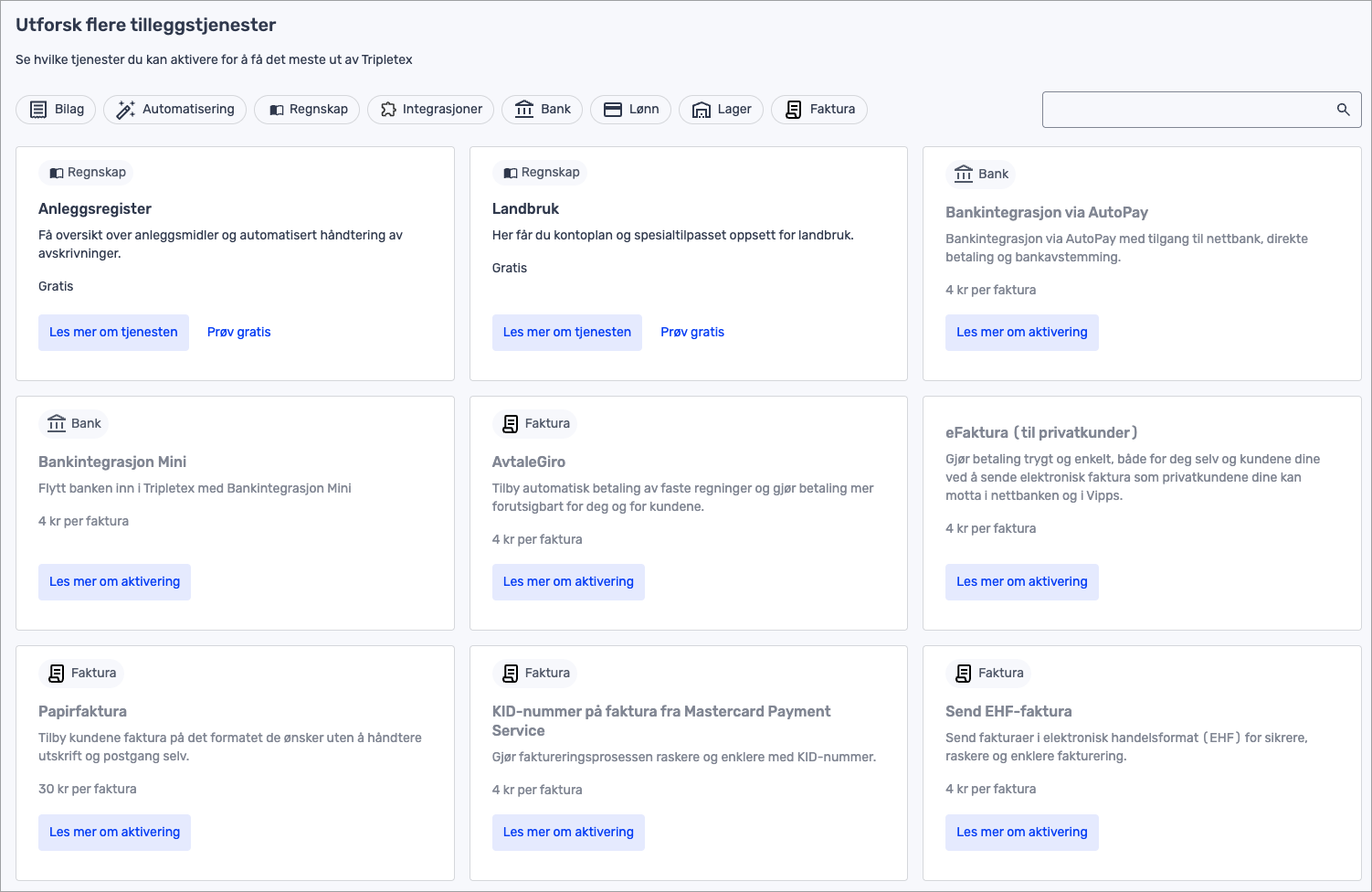Select the Faktura filter chip
This screenshot has height=892, width=1372.
(819, 110)
